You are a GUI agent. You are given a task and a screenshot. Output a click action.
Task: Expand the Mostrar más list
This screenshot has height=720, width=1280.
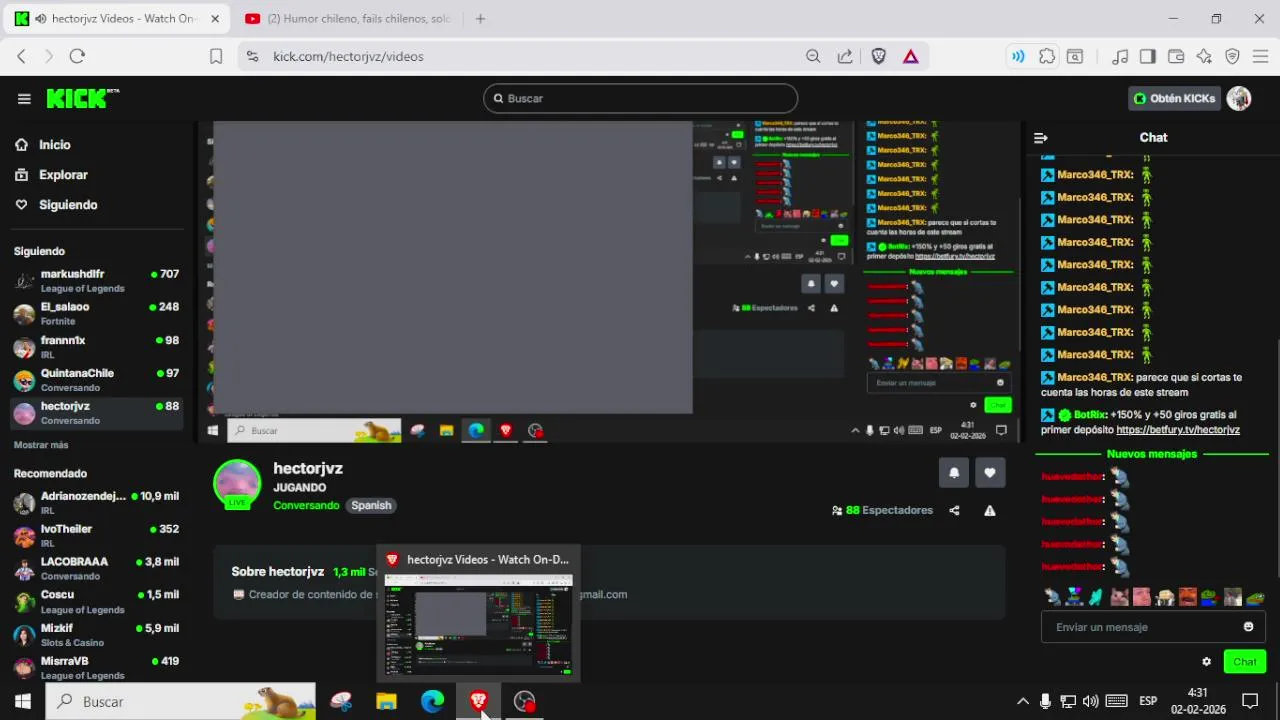click(41, 445)
